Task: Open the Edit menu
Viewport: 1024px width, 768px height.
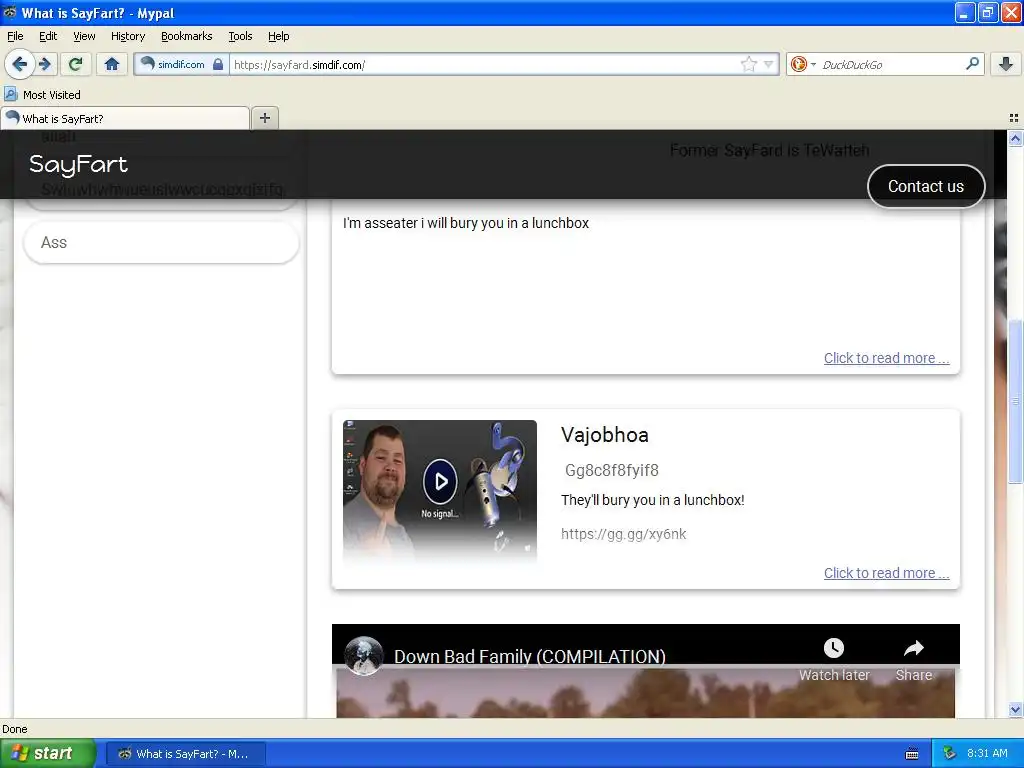Action: tap(48, 36)
